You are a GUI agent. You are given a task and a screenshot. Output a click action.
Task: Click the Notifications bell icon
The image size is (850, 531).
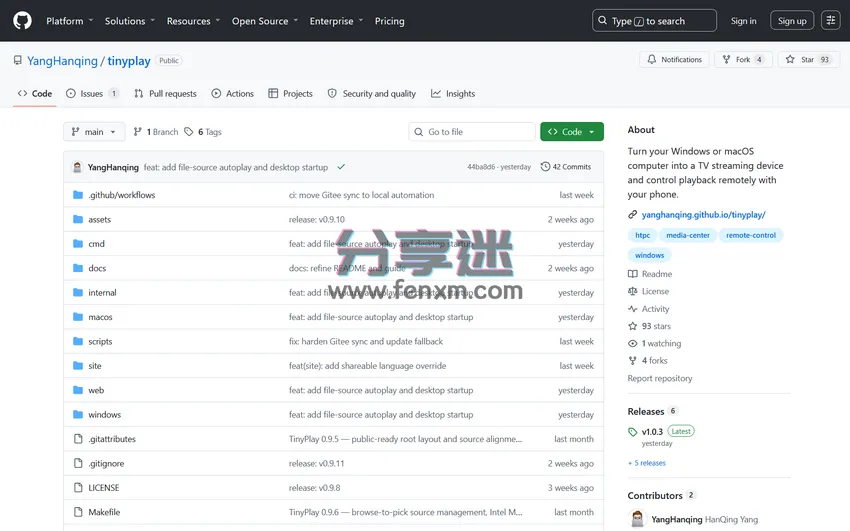pos(652,59)
